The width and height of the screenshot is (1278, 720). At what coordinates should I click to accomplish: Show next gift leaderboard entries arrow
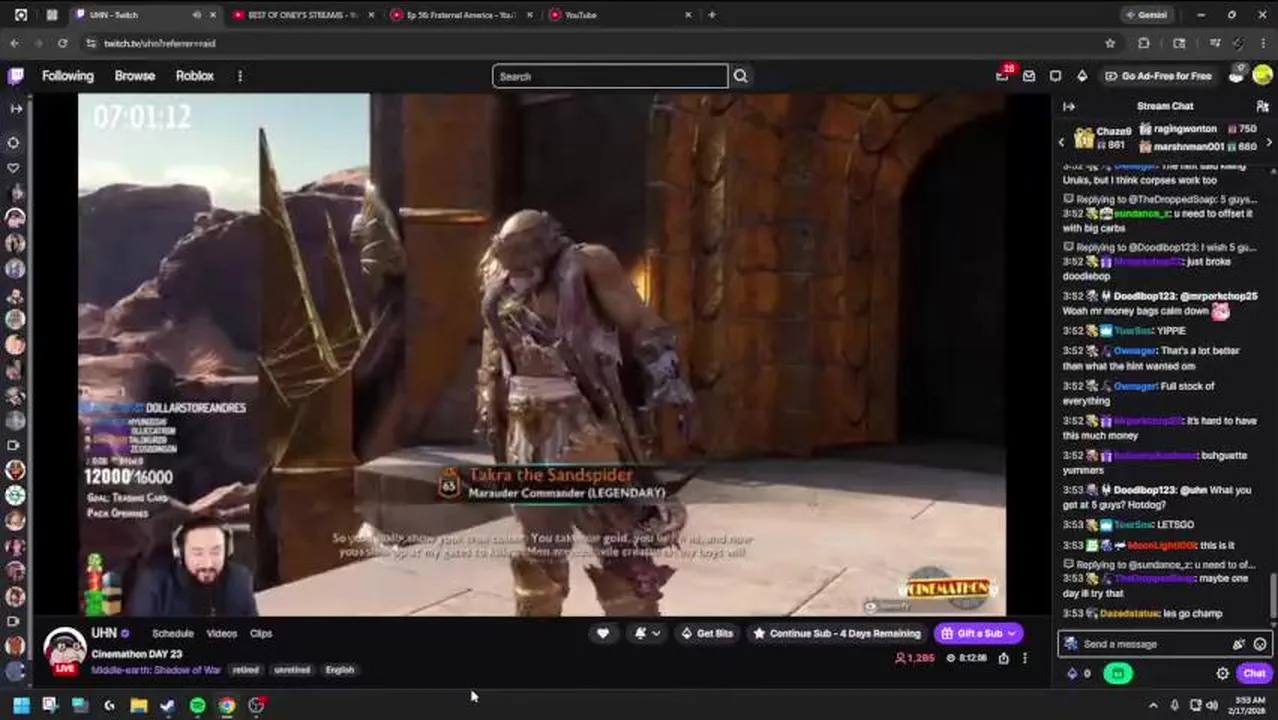pyautogui.click(x=1269, y=142)
